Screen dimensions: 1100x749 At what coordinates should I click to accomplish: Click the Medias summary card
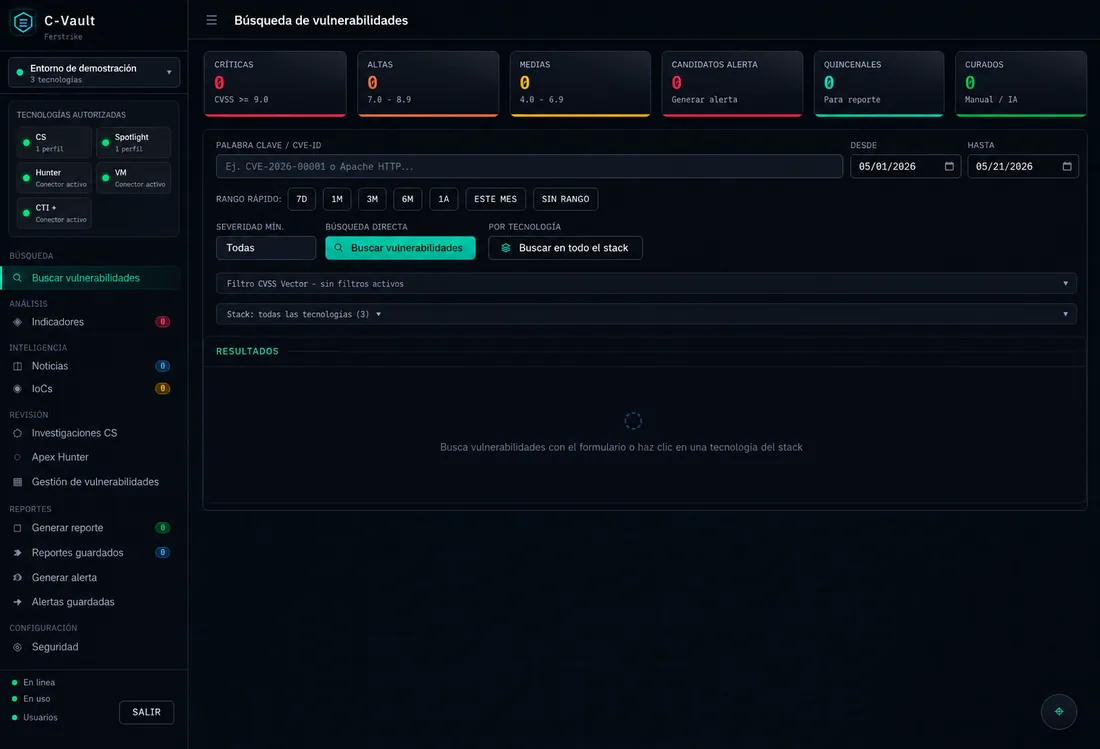tap(580, 83)
